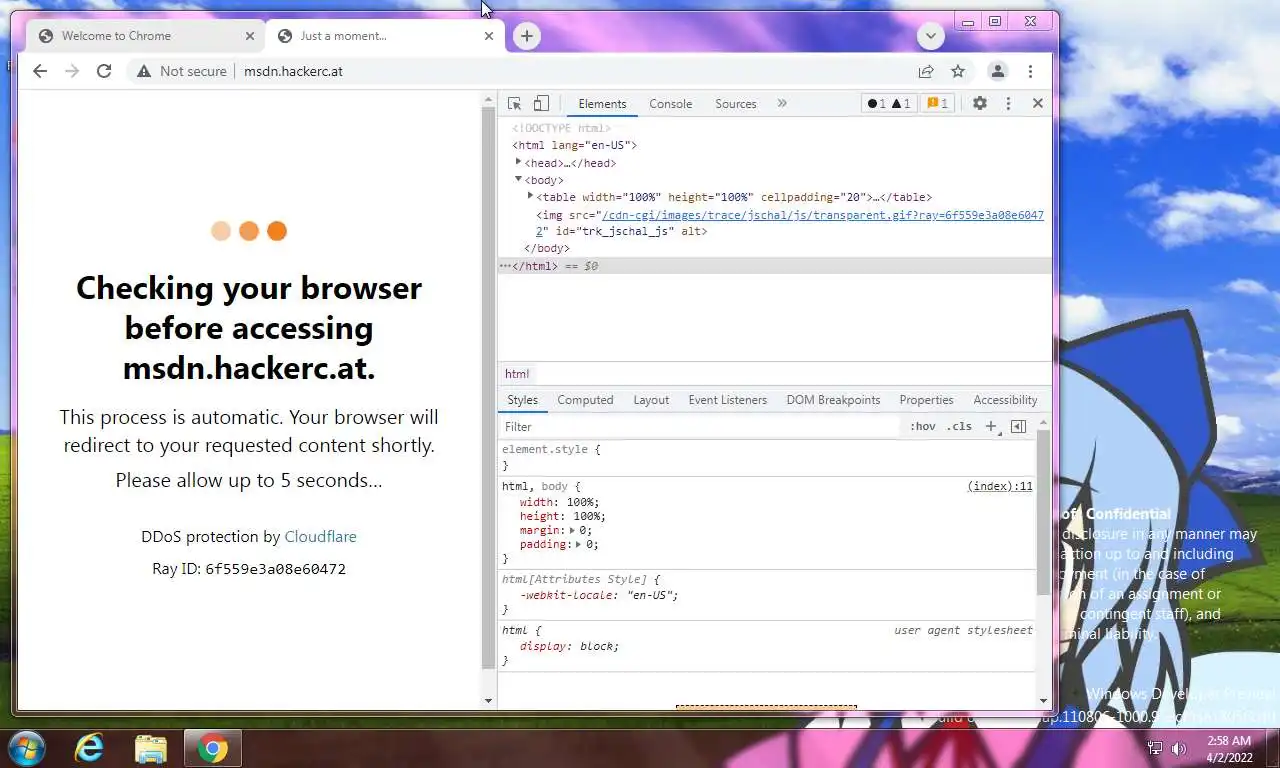1280x768 pixels.
Task: Open DevTools settings gear
Action: click(980, 103)
